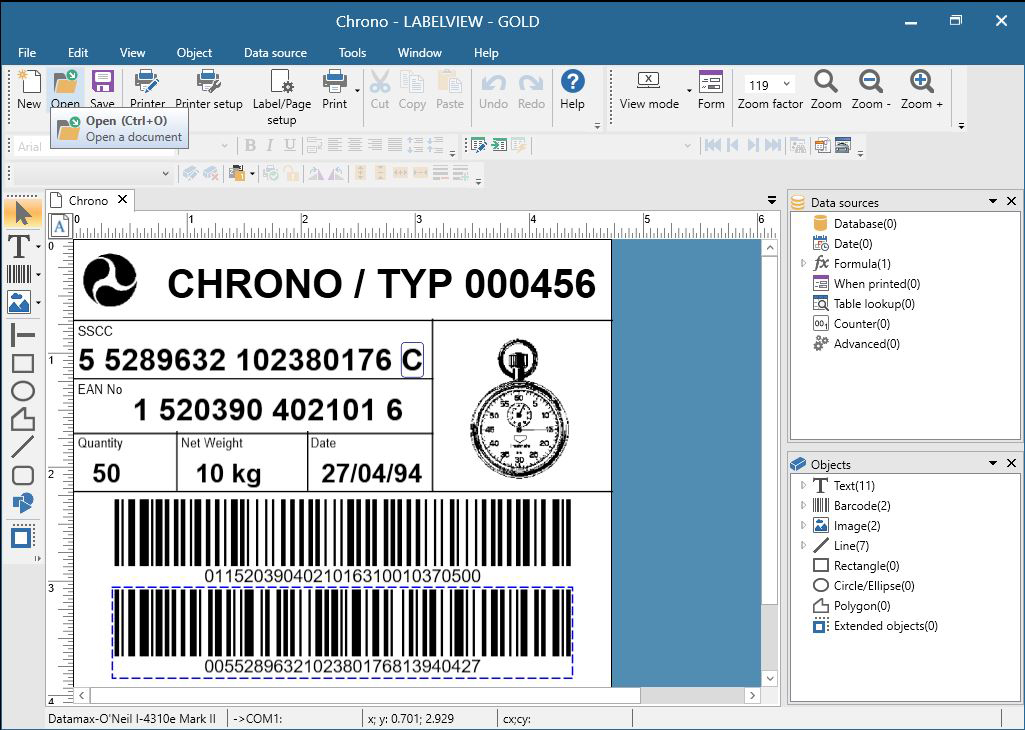This screenshot has width=1025, height=730.
Task: Toggle underline text formatting
Action: click(292, 145)
